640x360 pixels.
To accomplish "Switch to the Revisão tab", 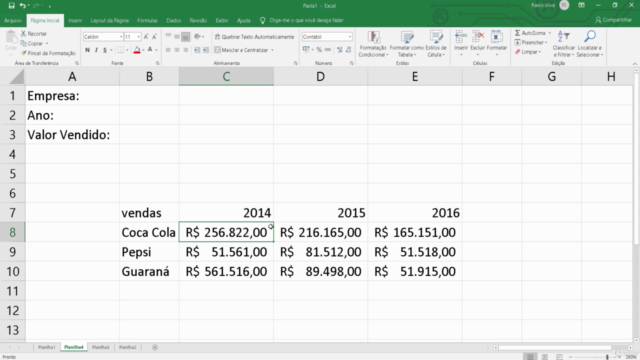I will pyautogui.click(x=198, y=20).
